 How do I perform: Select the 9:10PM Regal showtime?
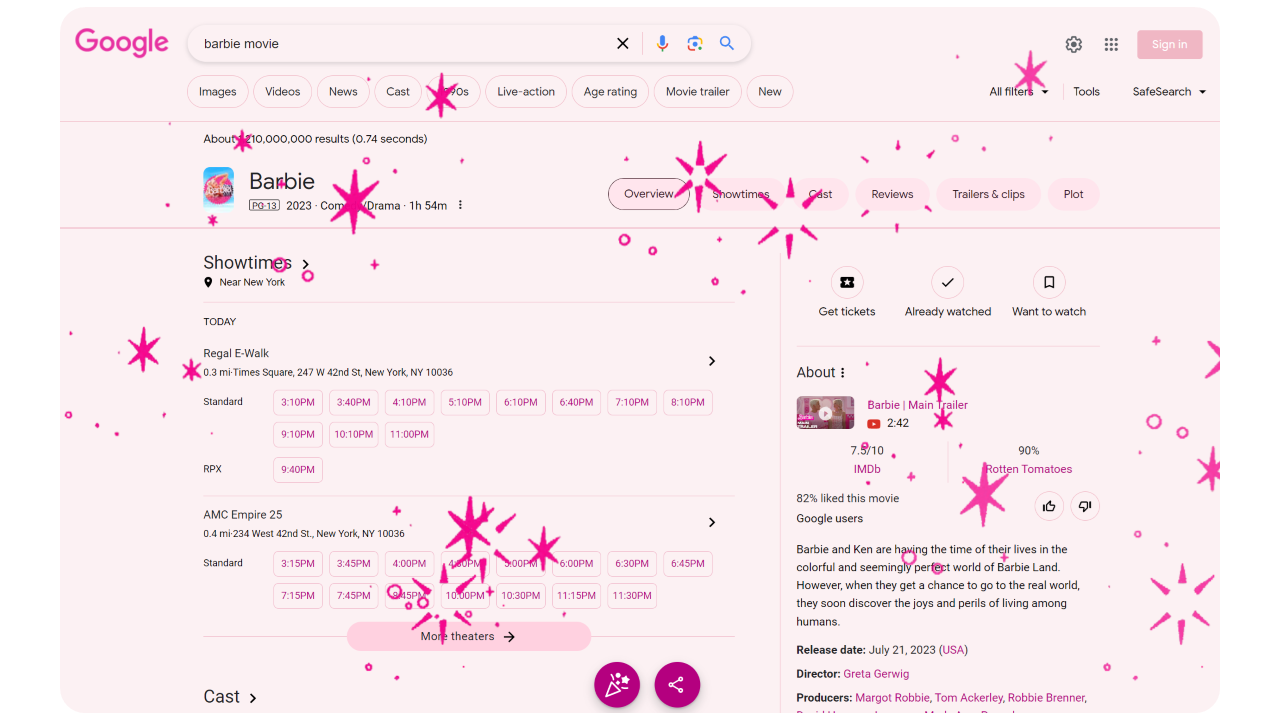click(298, 435)
